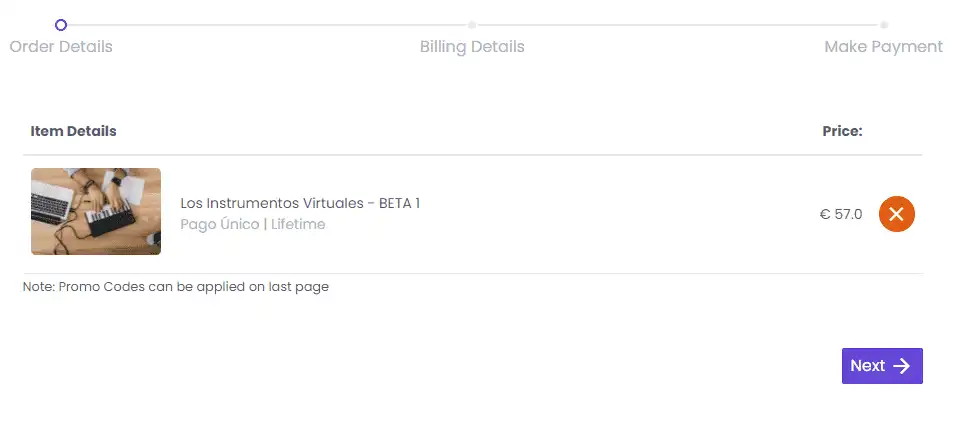Select the Order Details step label
Image resolution: width=954 pixels, height=422 pixels.
[61, 47]
